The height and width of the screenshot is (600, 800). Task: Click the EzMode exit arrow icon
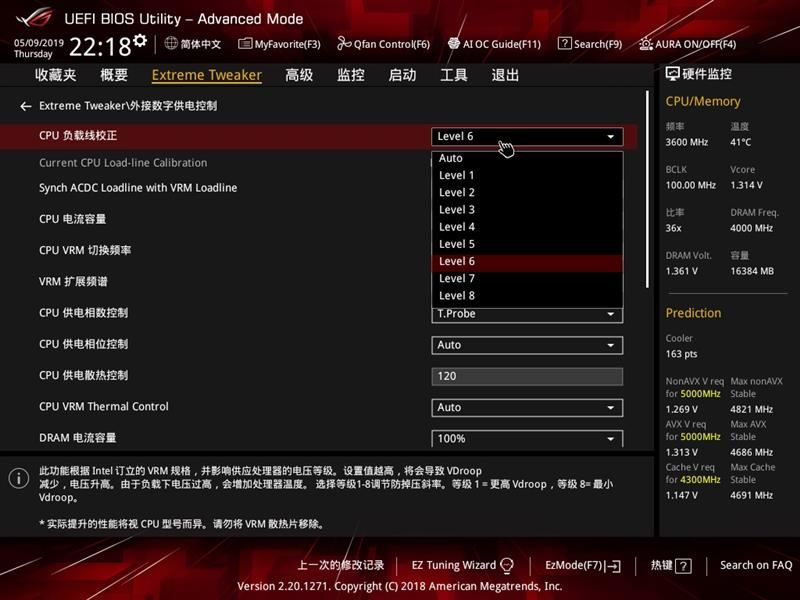coord(613,566)
